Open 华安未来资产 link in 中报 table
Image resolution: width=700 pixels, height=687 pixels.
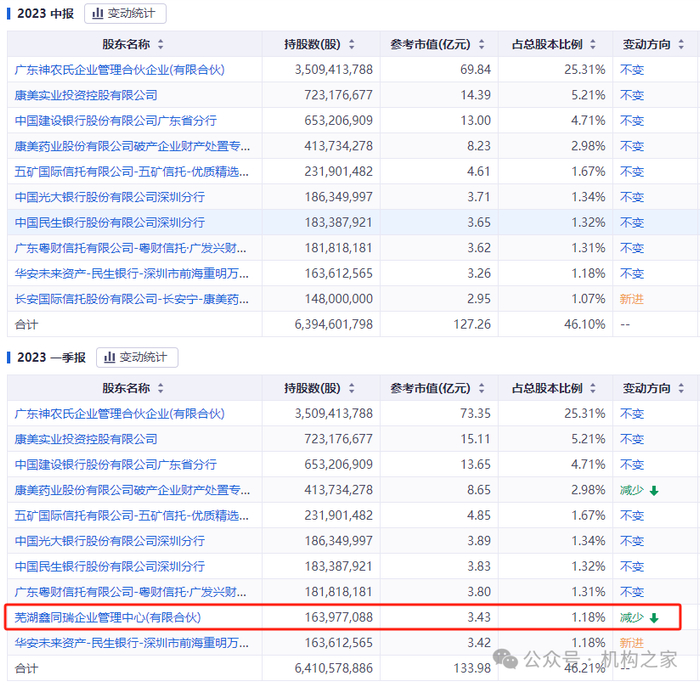(x=132, y=273)
